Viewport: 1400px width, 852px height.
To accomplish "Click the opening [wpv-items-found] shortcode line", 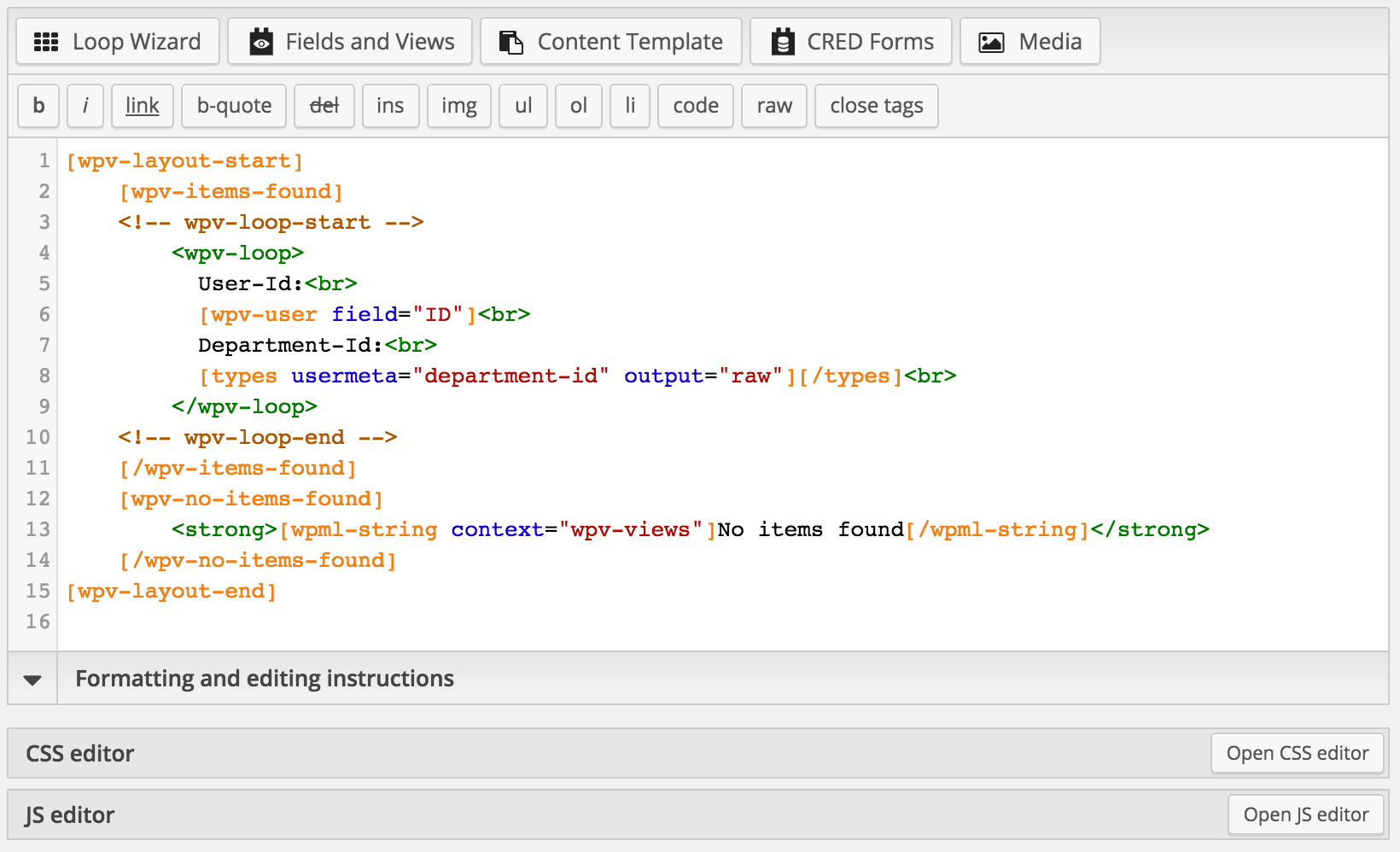I will 231,191.
